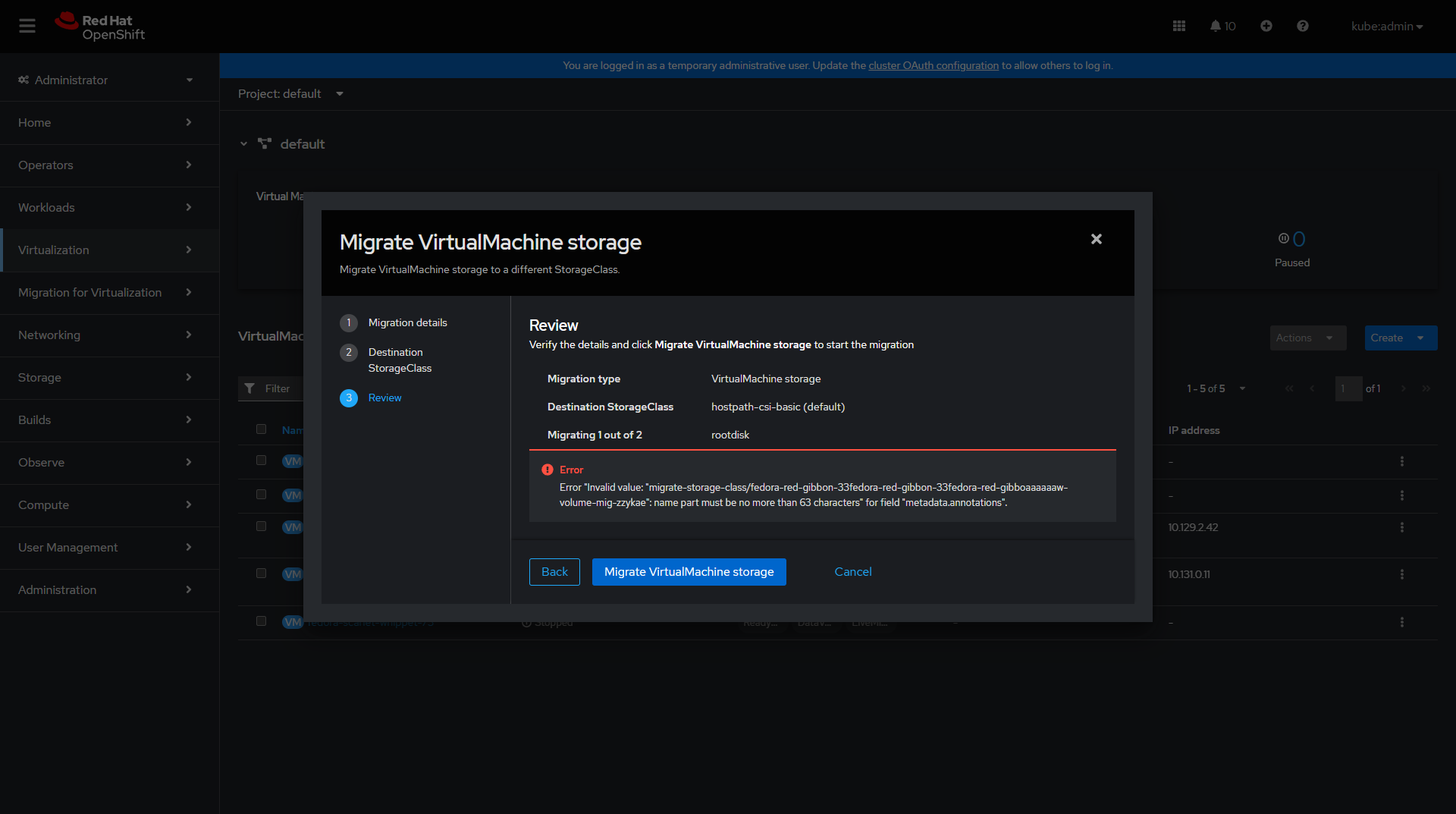Screen dimensions: 1456x814
Task: Select checkbox for the 10.129.2.42 VM row
Action: coord(262,526)
